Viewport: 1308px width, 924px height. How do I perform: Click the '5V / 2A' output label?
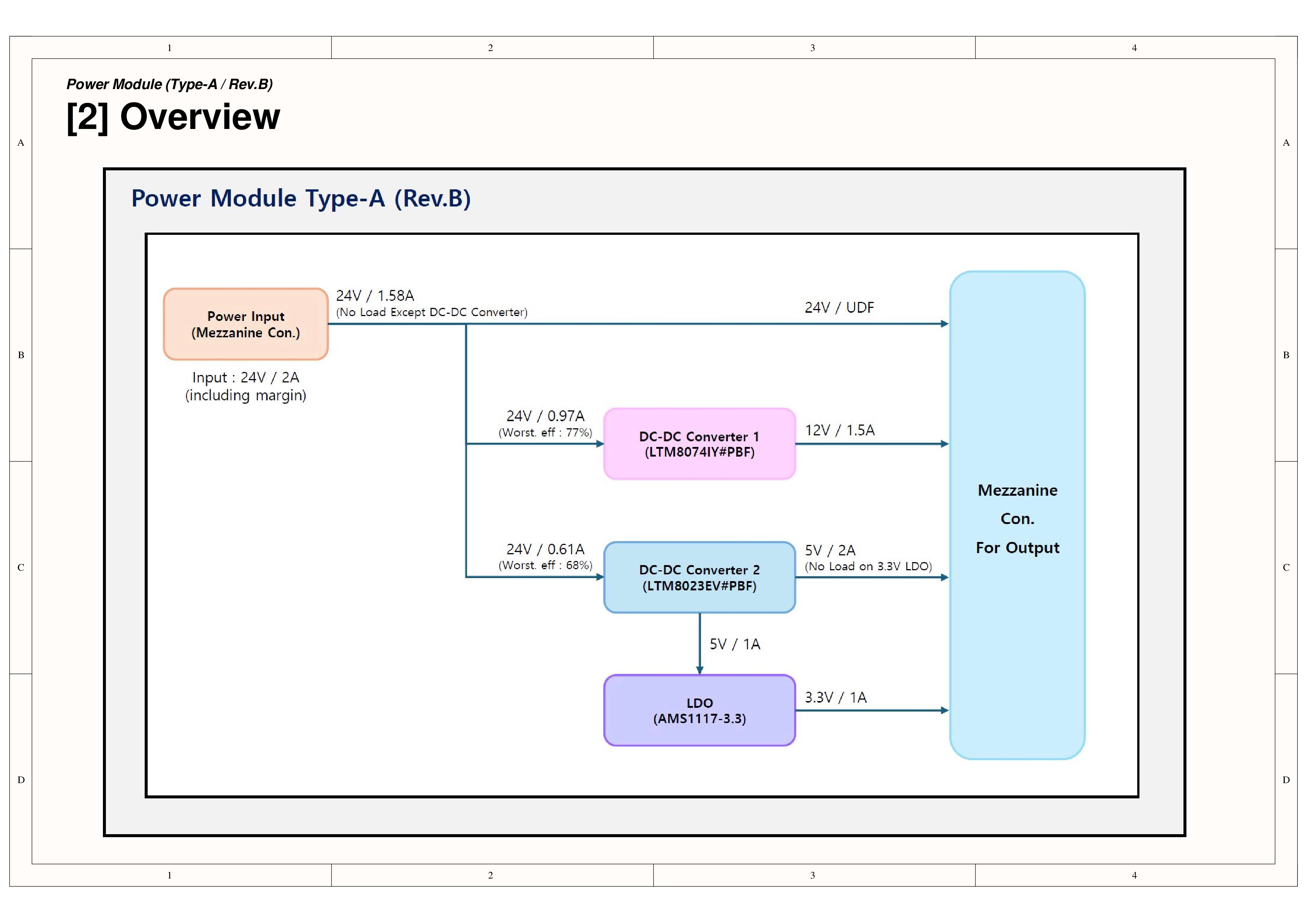pos(830,551)
